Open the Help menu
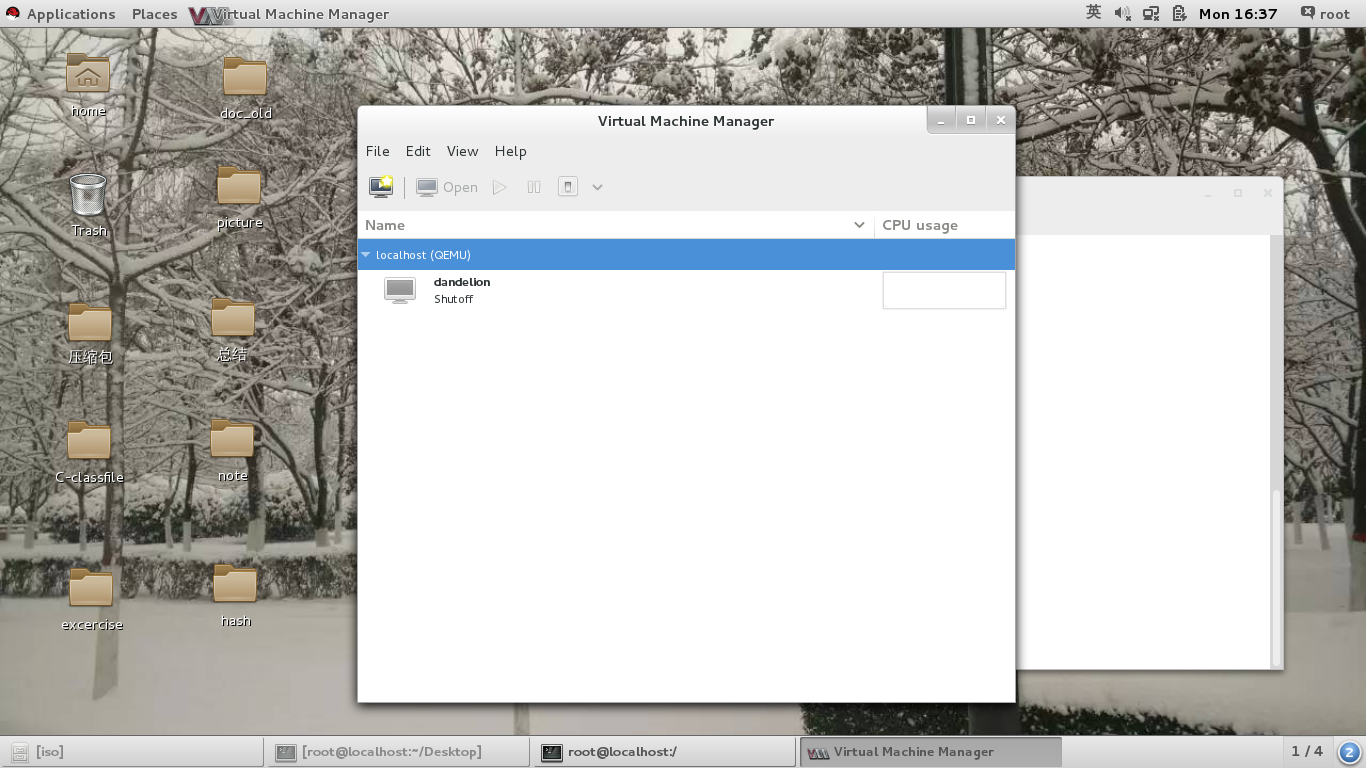 point(510,151)
